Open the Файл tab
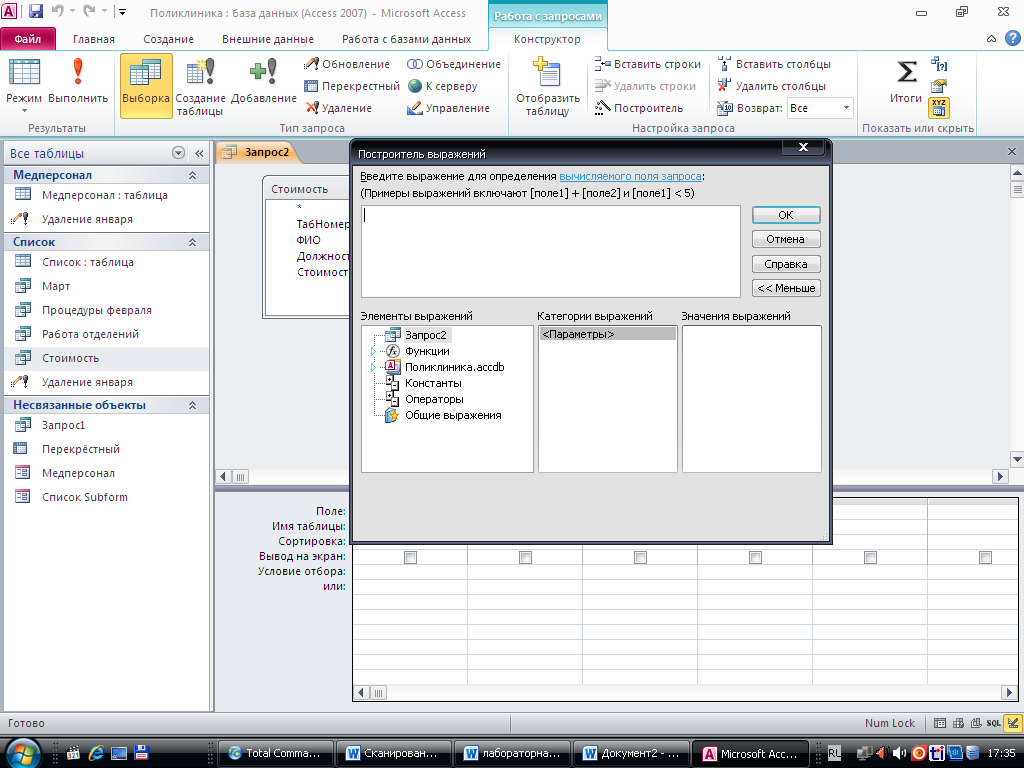 click(x=27, y=39)
